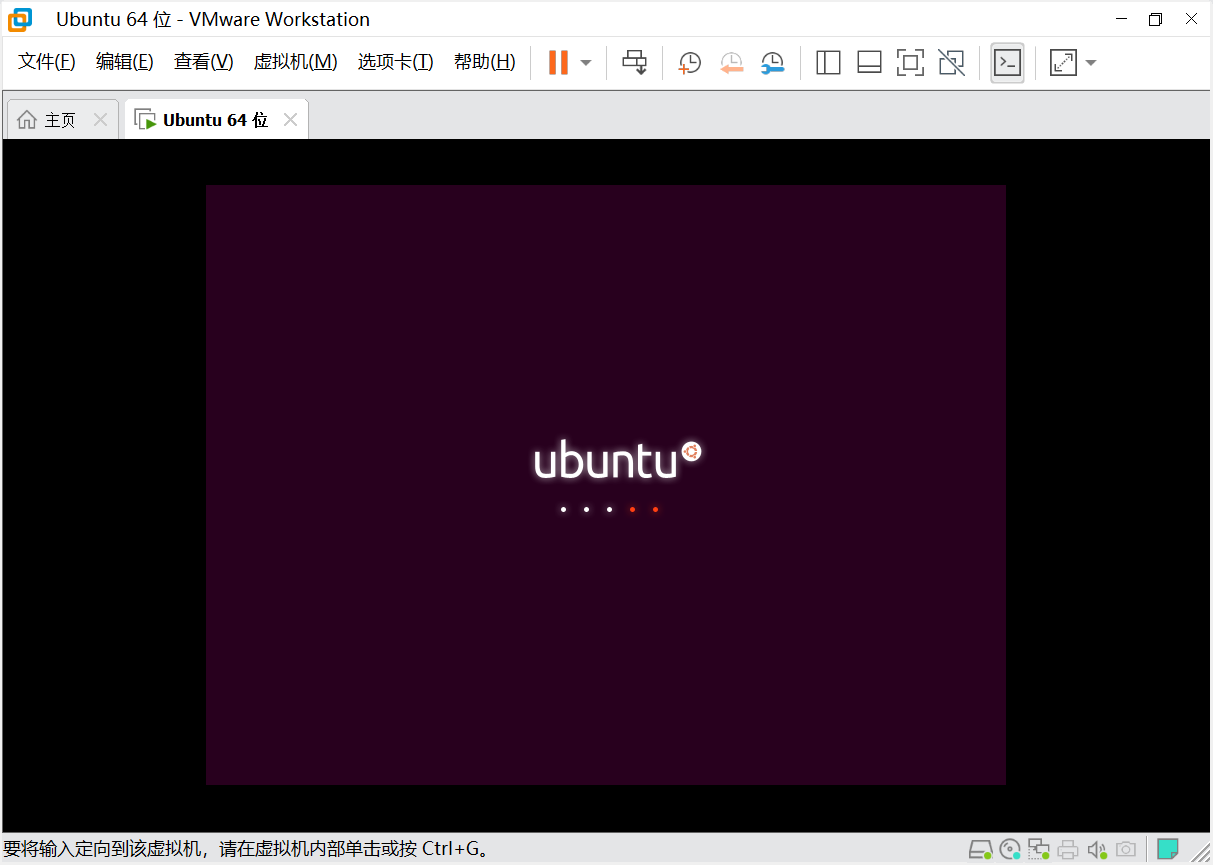The image size is (1213, 865).
Task: Click the orange Pause virtual machine button
Action: click(558, 62)
